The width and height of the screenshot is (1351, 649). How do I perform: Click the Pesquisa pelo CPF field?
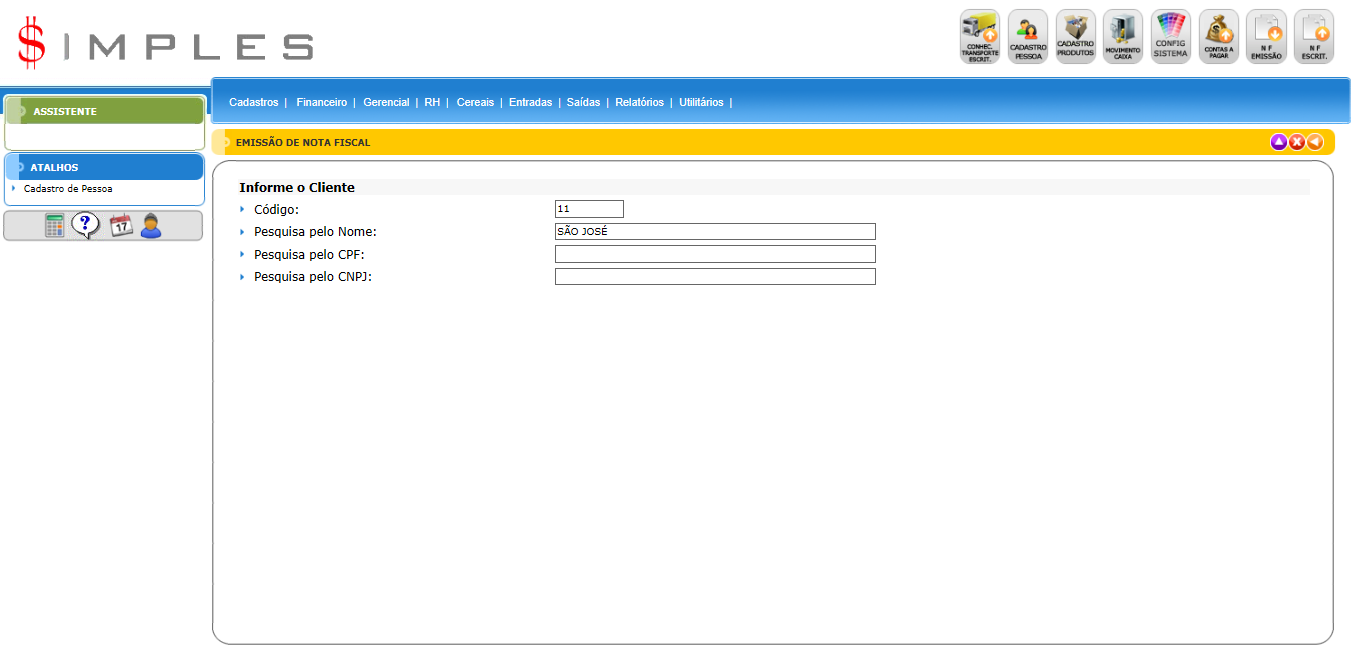coord(715,254)
